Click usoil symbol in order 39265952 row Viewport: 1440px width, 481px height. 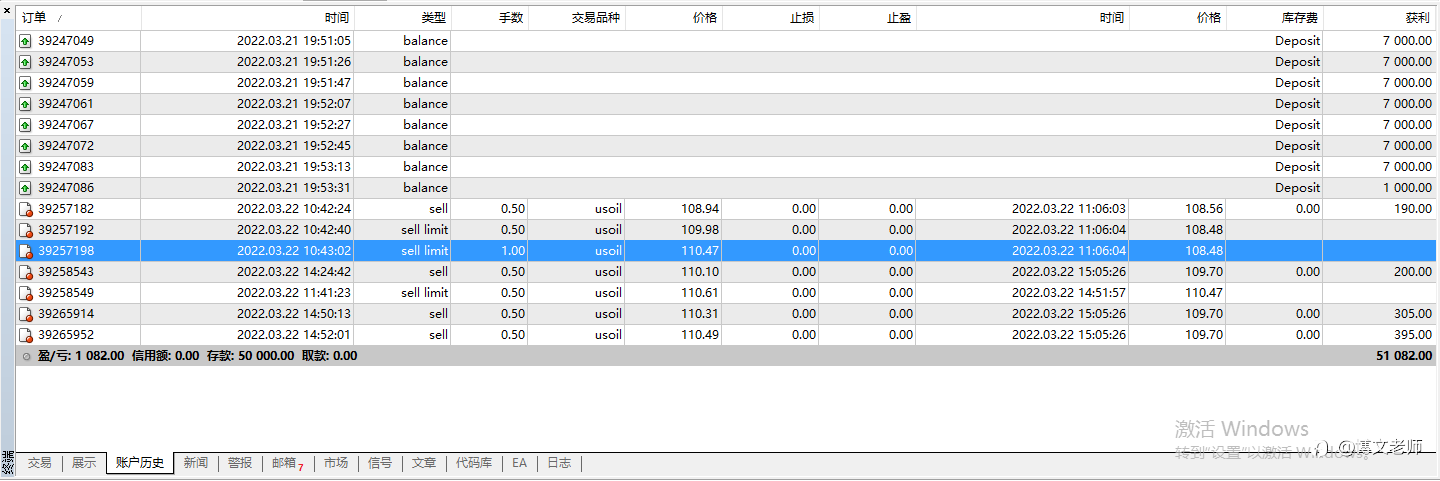point(607,335)
